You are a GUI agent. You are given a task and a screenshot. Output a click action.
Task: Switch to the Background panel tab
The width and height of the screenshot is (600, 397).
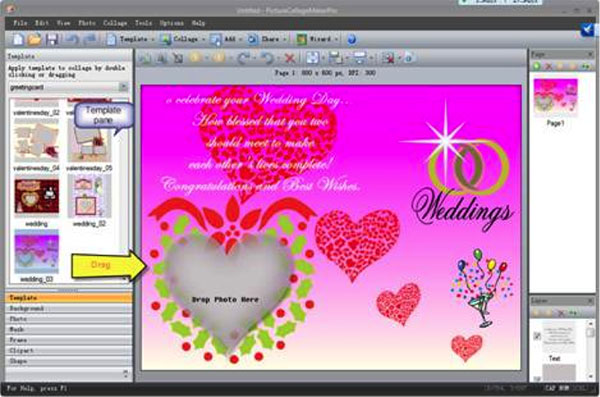[69, 308]
